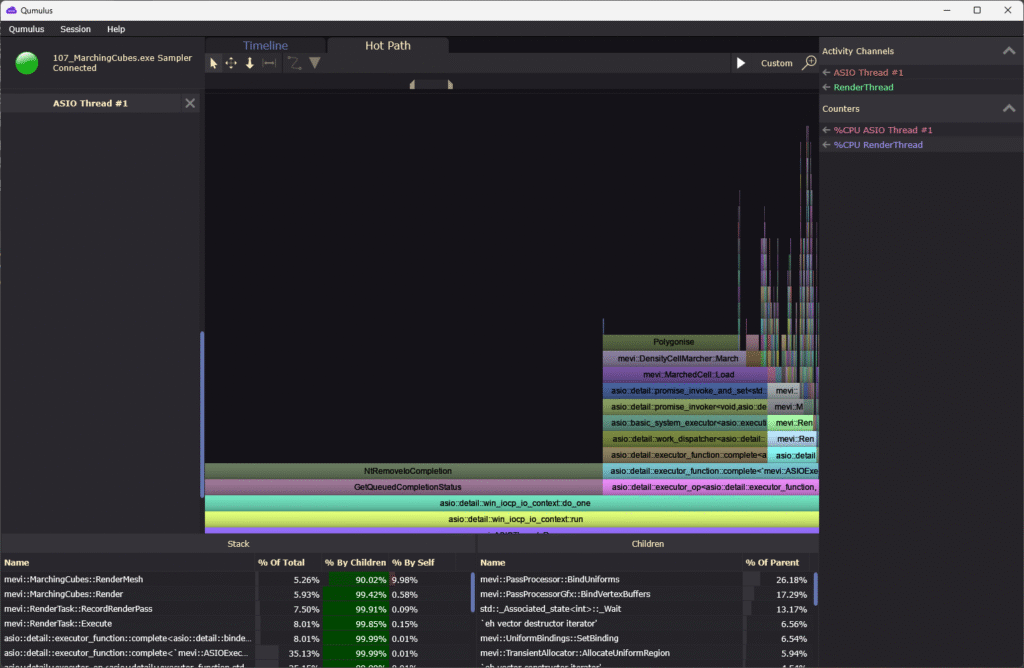Select mevi::MarchingCubes::RenderMesh stack row
The width and height of the screenshot is (1024, 668).
(73, 579)
